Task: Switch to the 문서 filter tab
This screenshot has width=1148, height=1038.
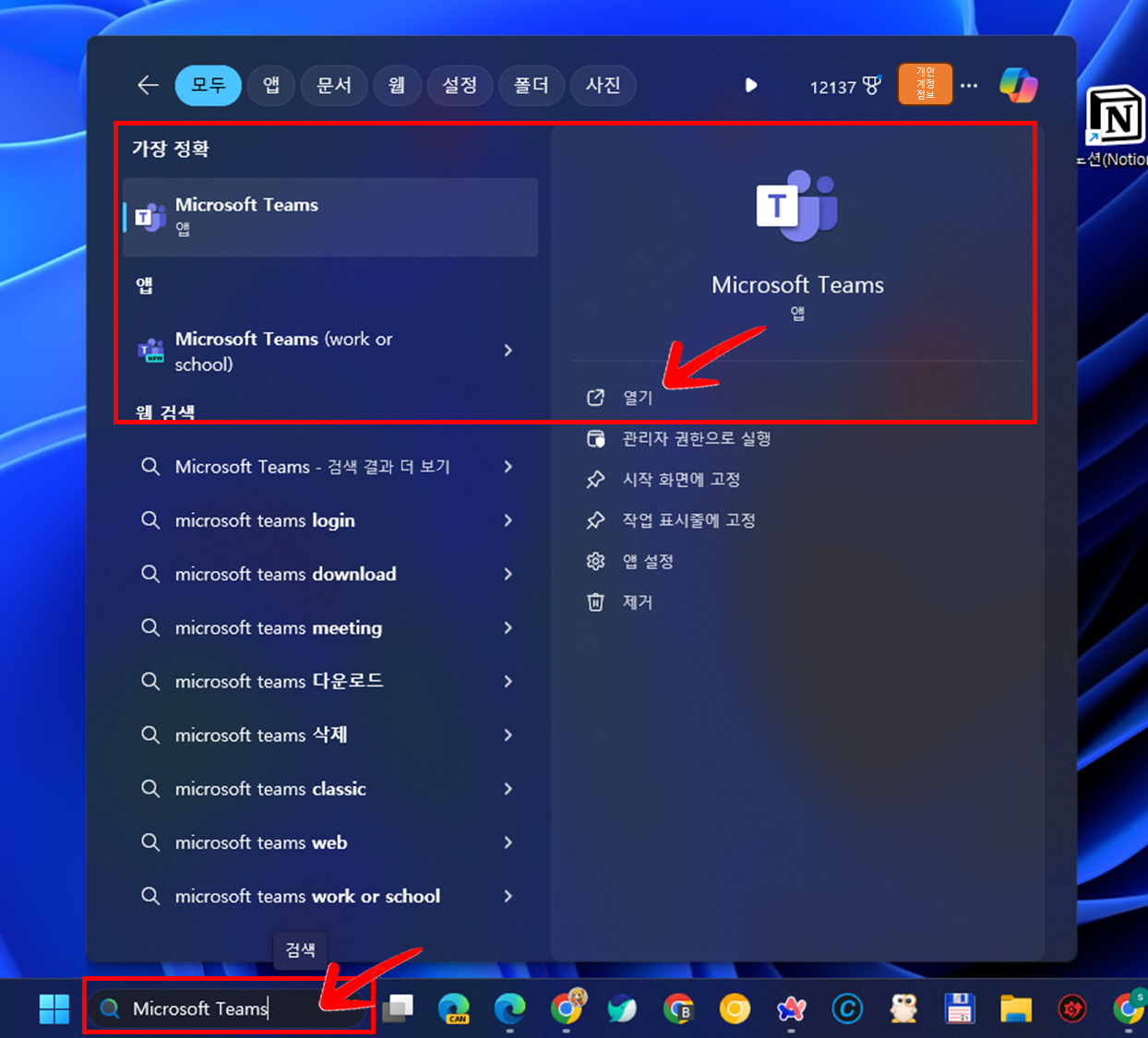Action: point(334,85)
